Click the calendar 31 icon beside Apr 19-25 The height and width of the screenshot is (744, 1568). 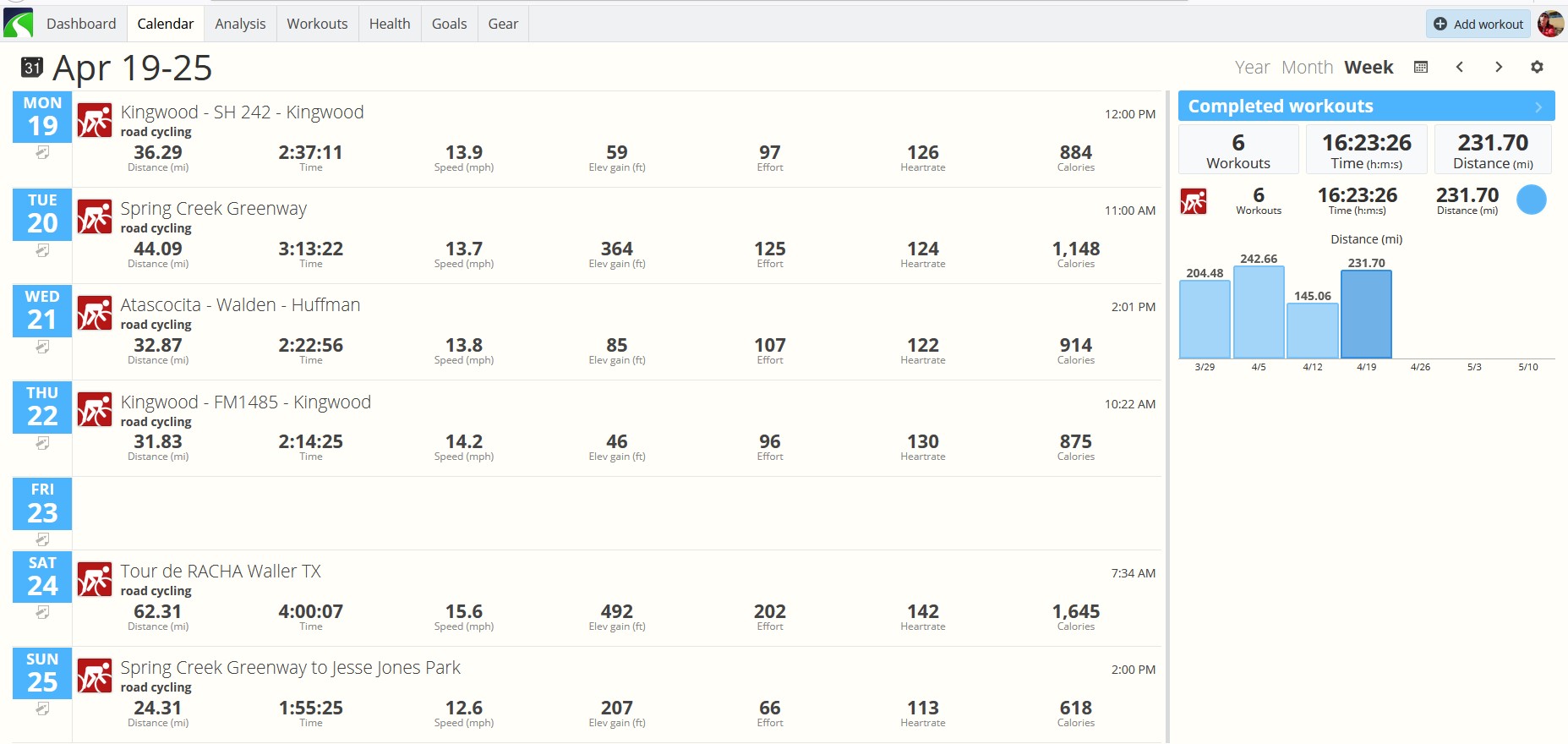tap(32, 67)
